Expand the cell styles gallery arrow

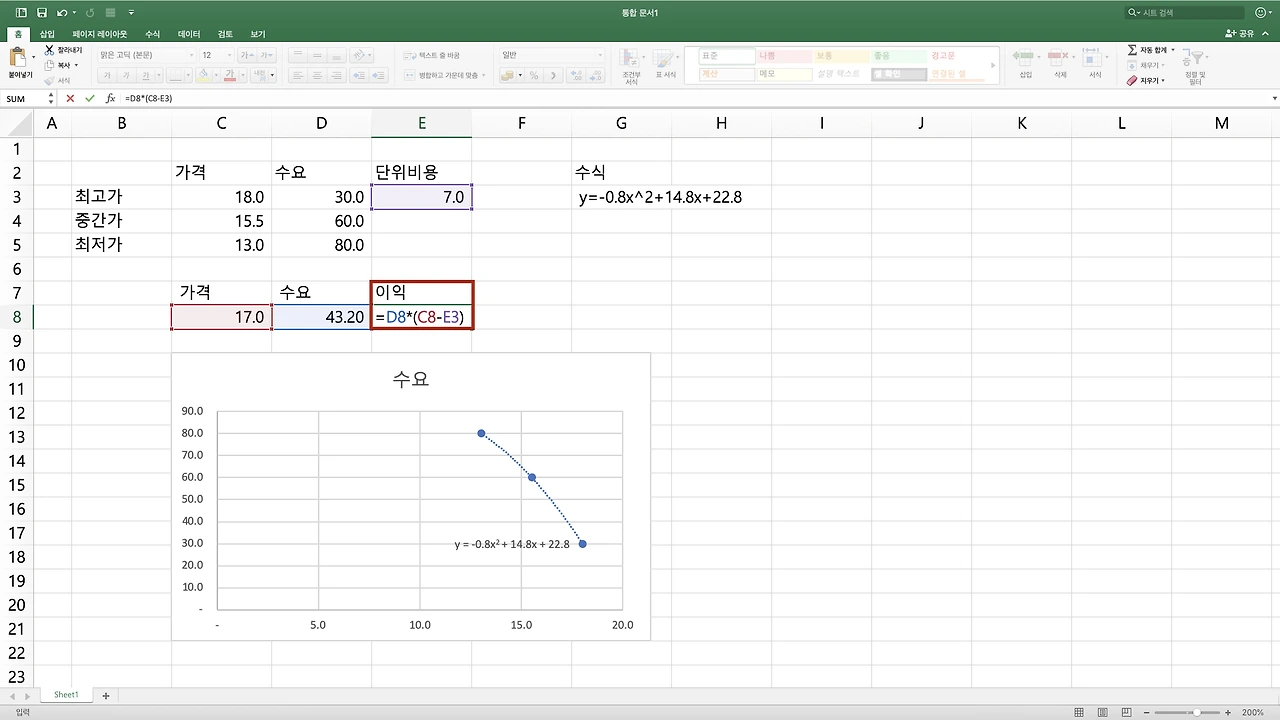pos(994,66)
